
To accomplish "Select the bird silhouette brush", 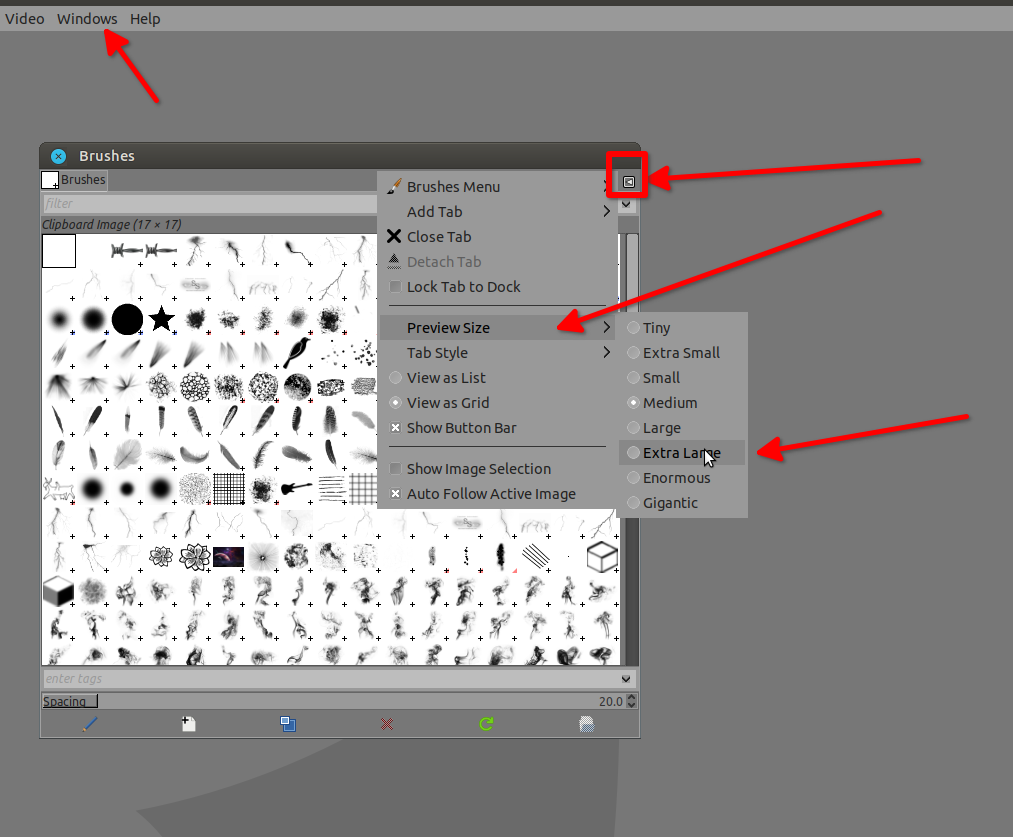I will click(297, 352).
